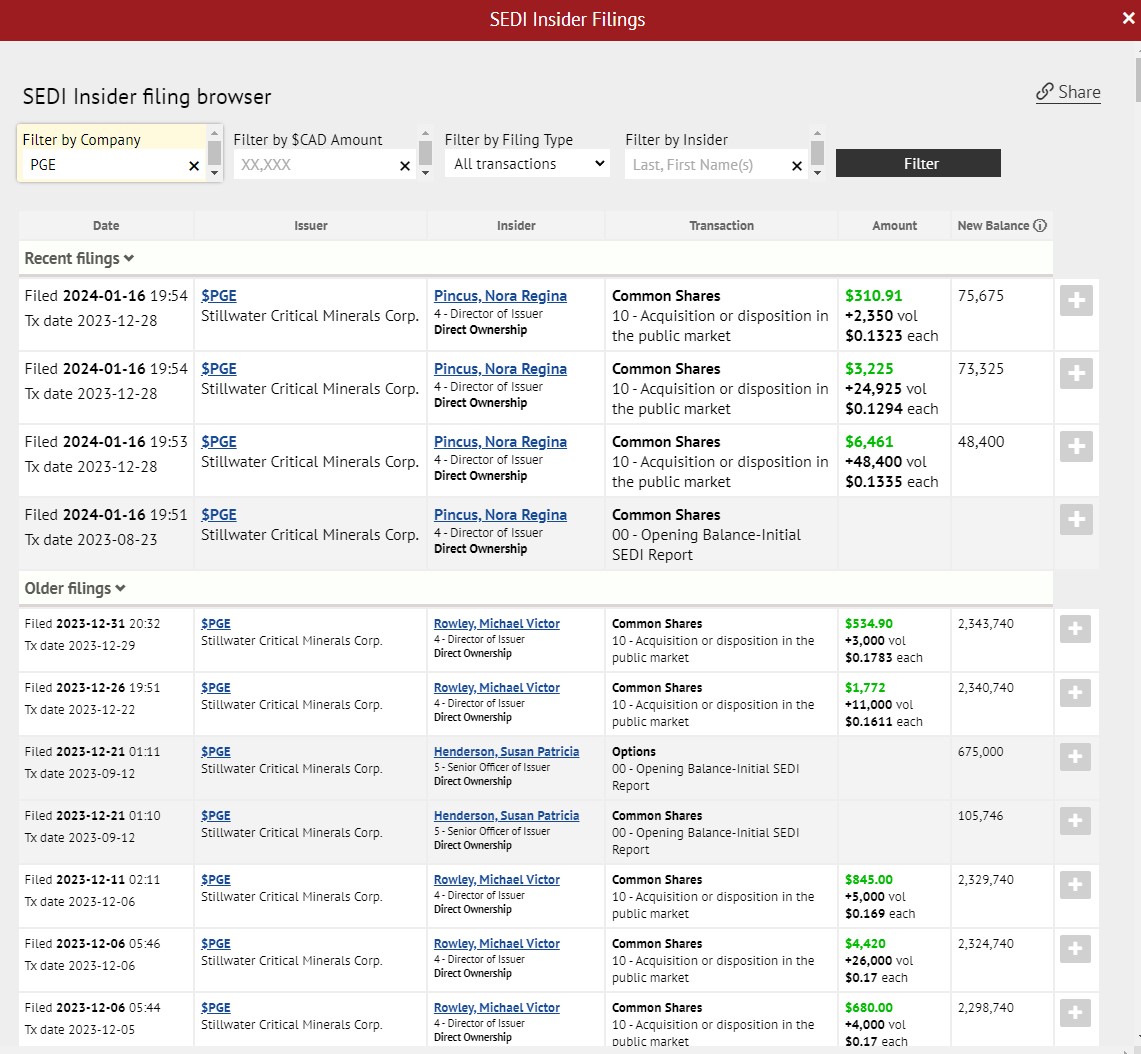Expand the $1,772 Rowley filing row

(x=1075, y=693)
